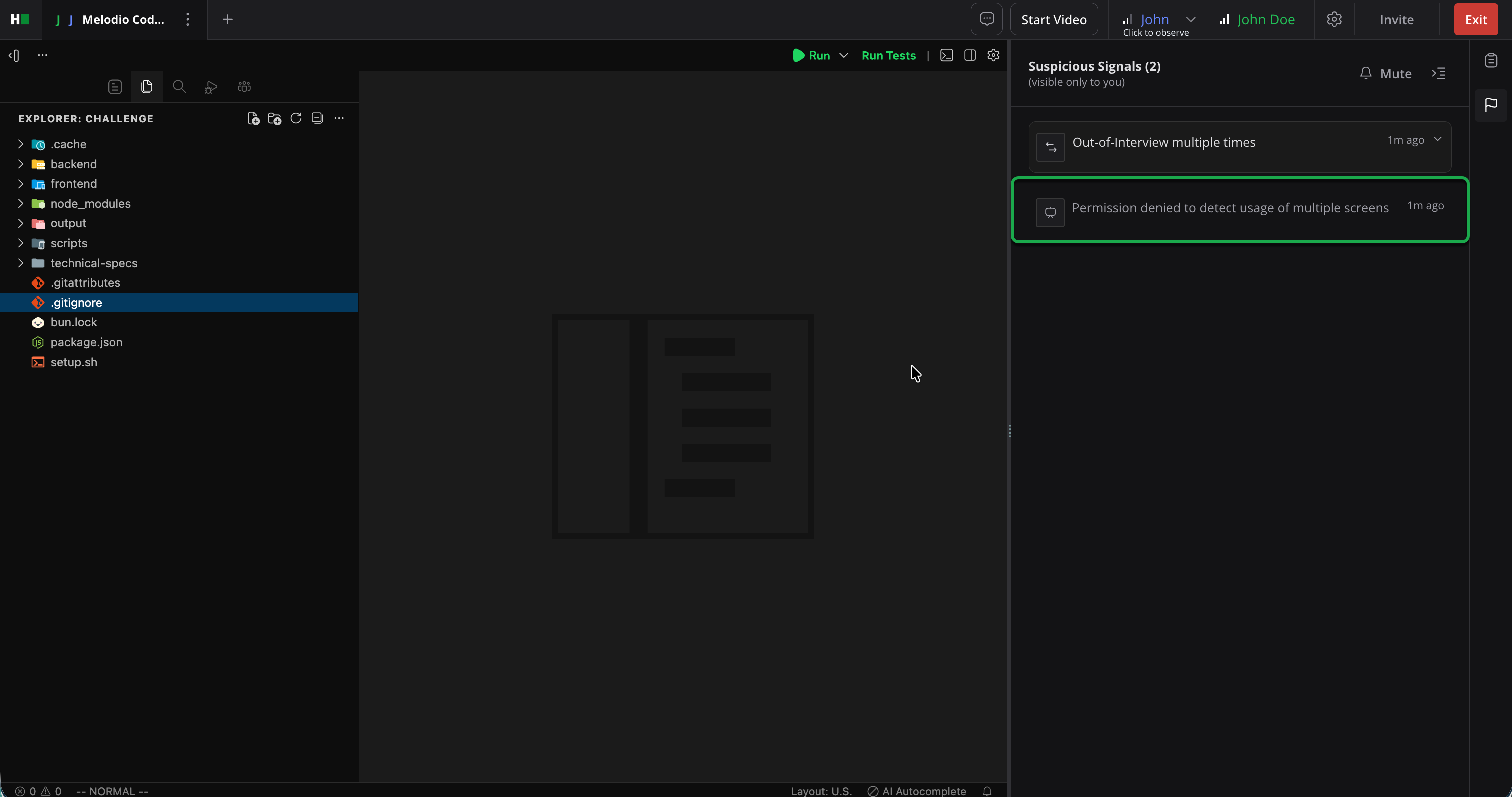The height and width of the screenshot is (797, 1512).
Task: Open the setup.sh file
Action: point(179,362)
